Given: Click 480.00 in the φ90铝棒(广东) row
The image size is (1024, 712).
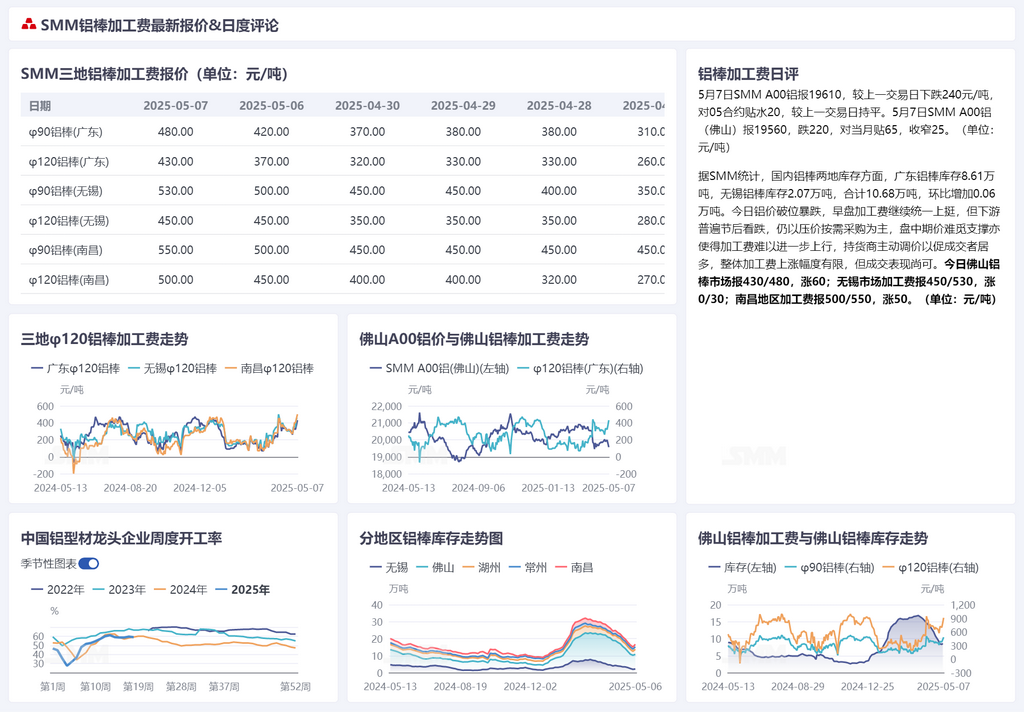Looking at the screenshot, I should pyautogui.click(x=176, y=132).
